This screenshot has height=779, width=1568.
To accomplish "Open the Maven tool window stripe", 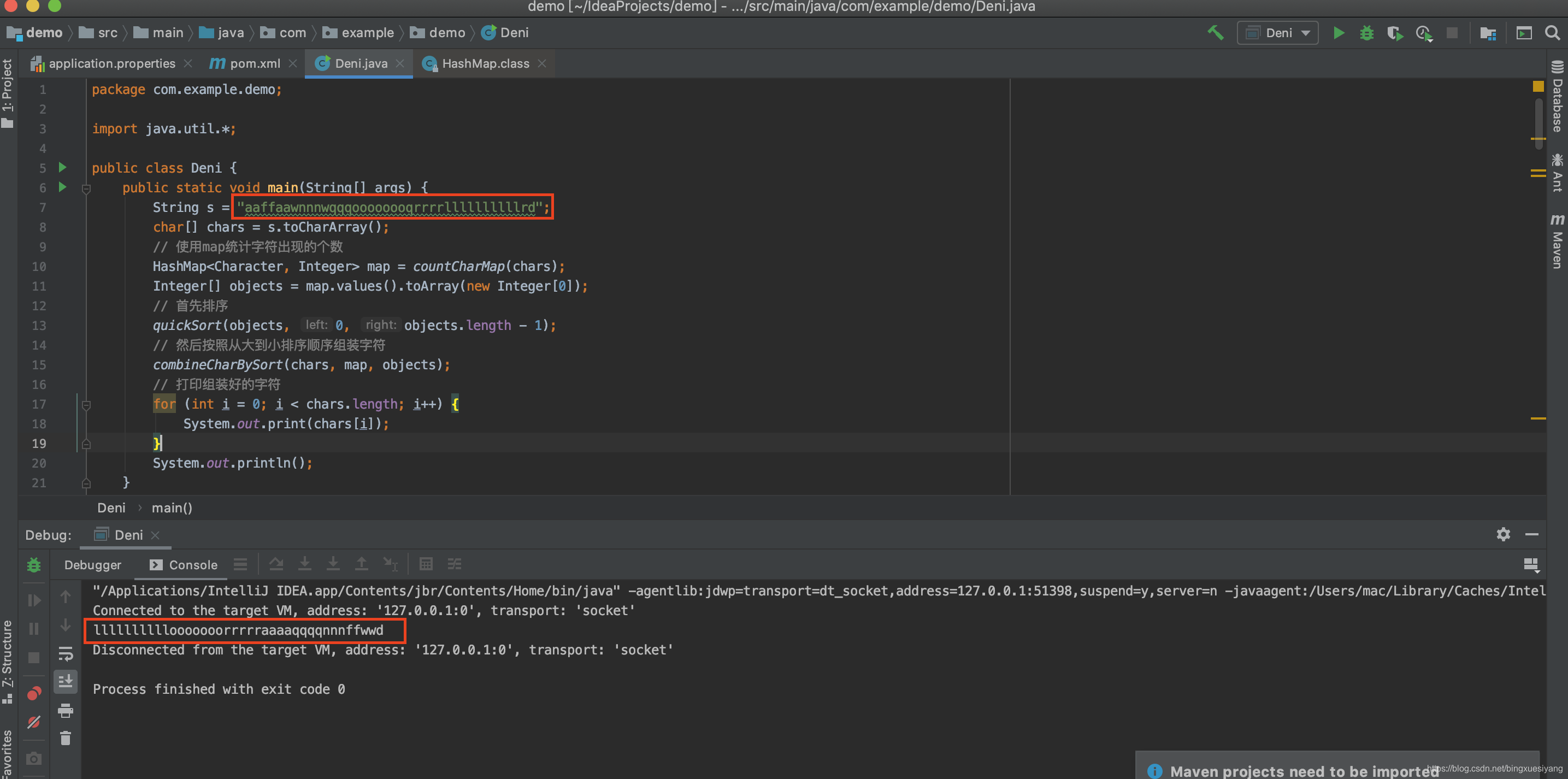I will tap(1558, 241).
